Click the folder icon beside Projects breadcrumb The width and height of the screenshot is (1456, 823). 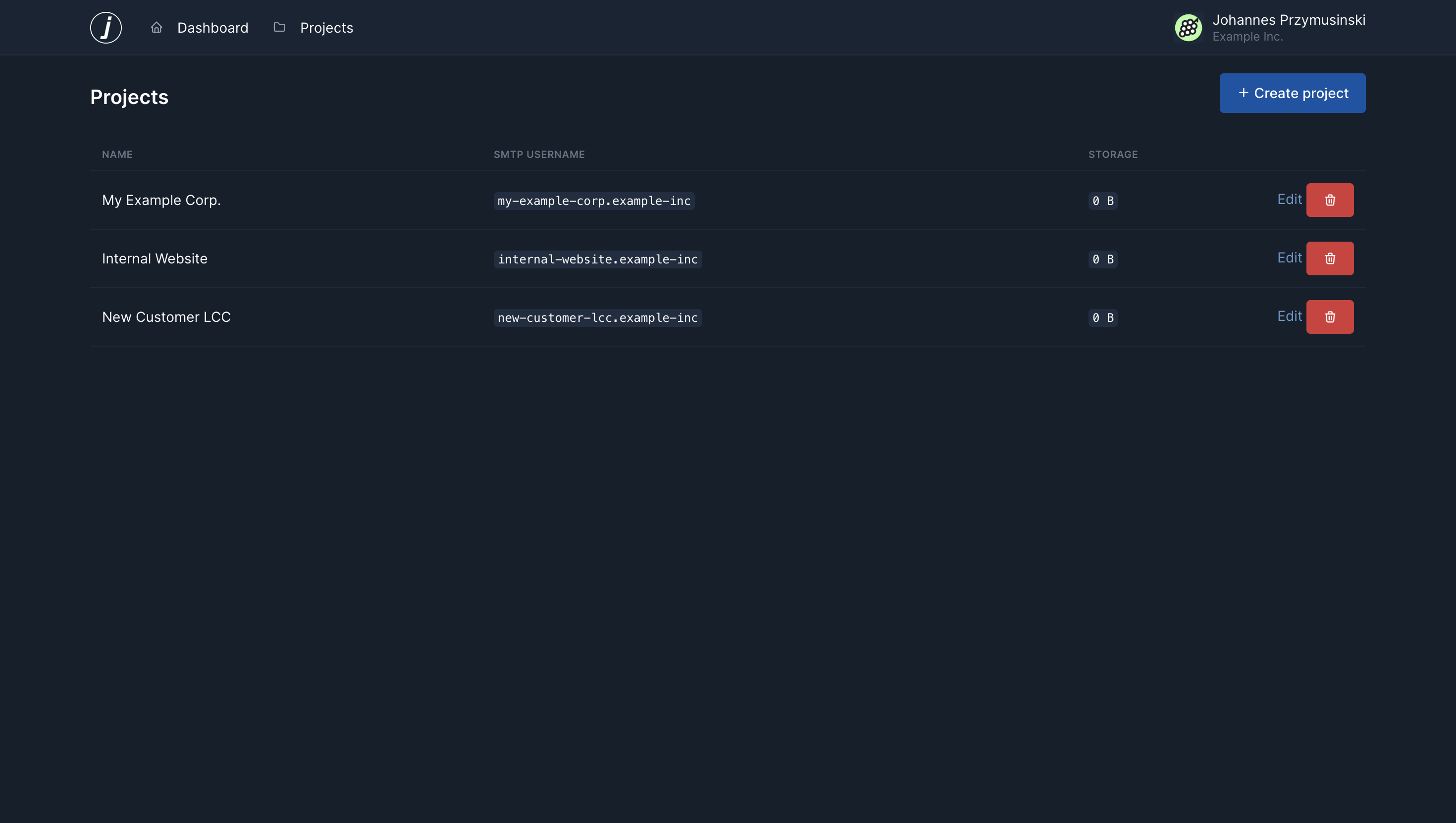point(279,27)
